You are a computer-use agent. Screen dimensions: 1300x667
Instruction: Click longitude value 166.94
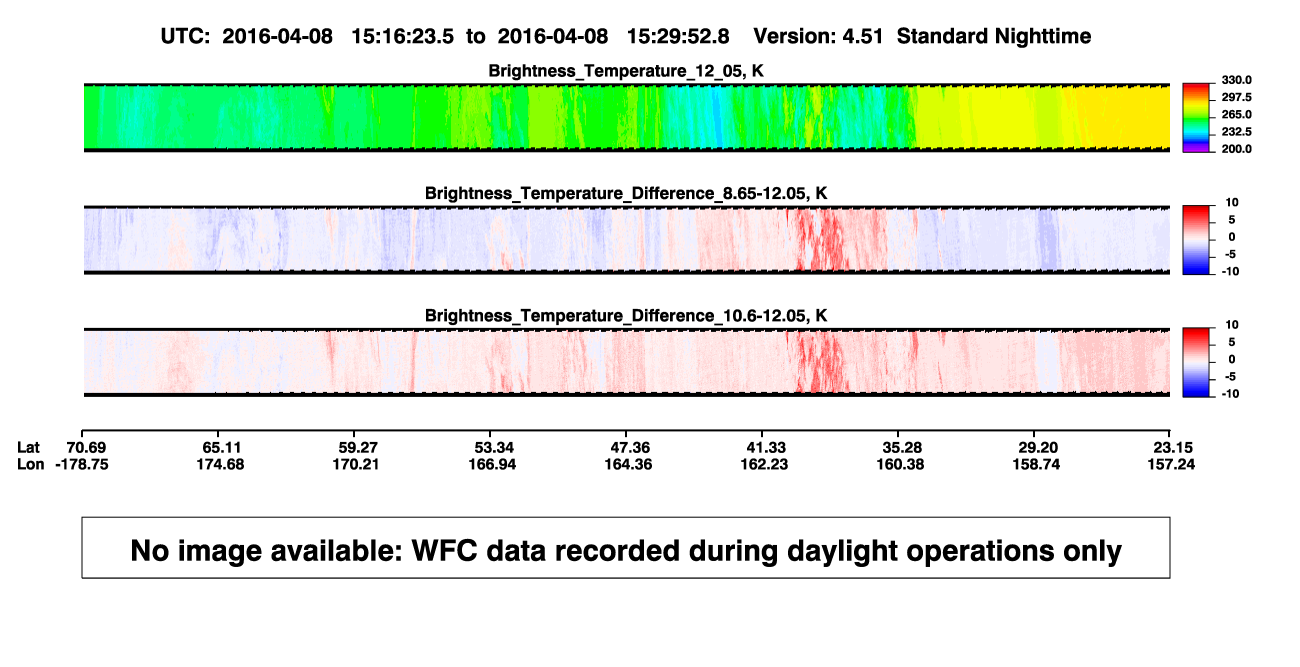[491, 464]
